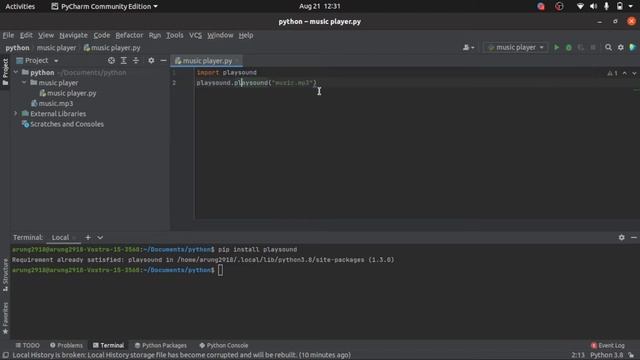Open IDE settings gear in top toolbar
Viewport: 640px width, 360px height.
pyautogui.click(x=620, y=48)
